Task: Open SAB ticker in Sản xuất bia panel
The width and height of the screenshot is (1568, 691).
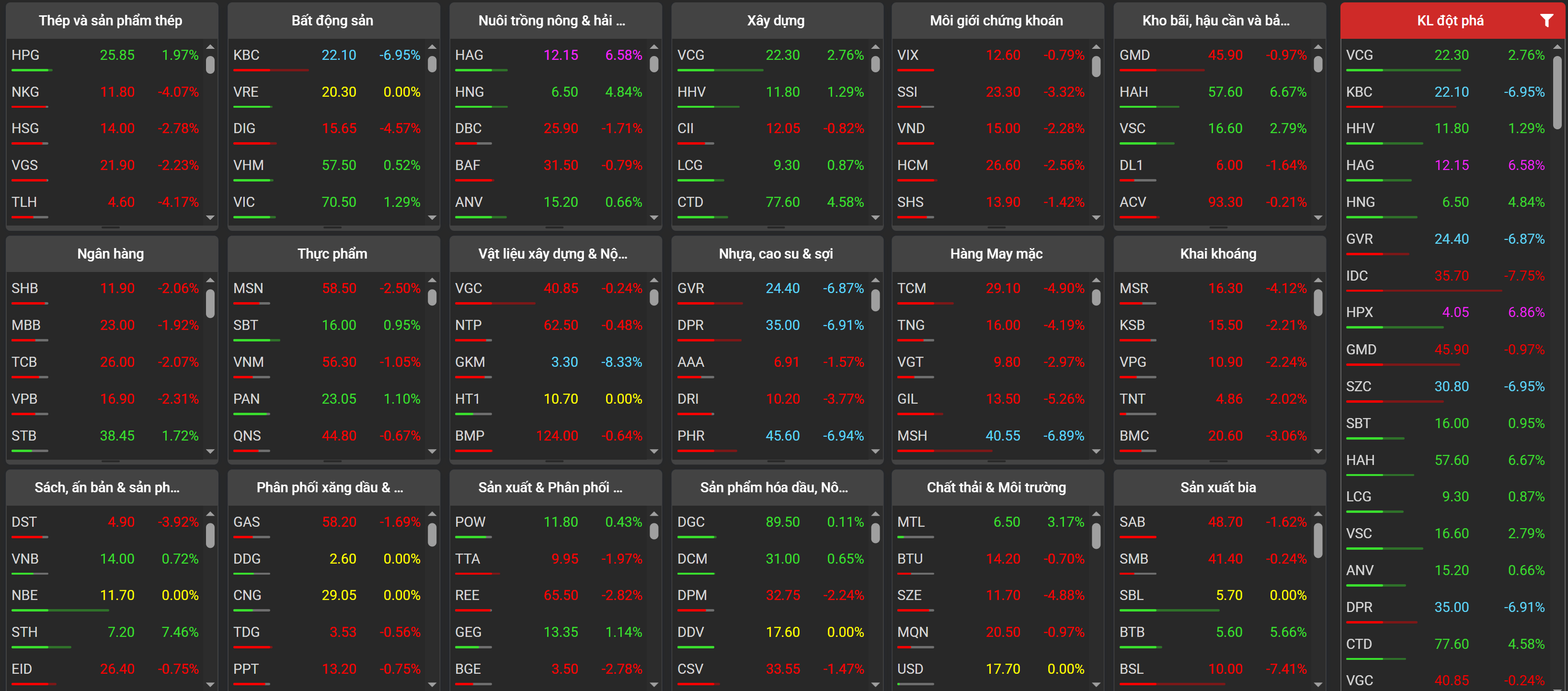Action: point(1132,522)
